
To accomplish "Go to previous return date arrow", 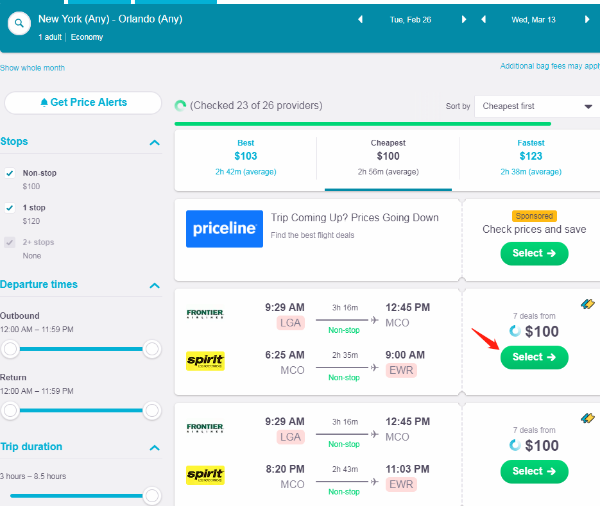I will pos(484,20).
